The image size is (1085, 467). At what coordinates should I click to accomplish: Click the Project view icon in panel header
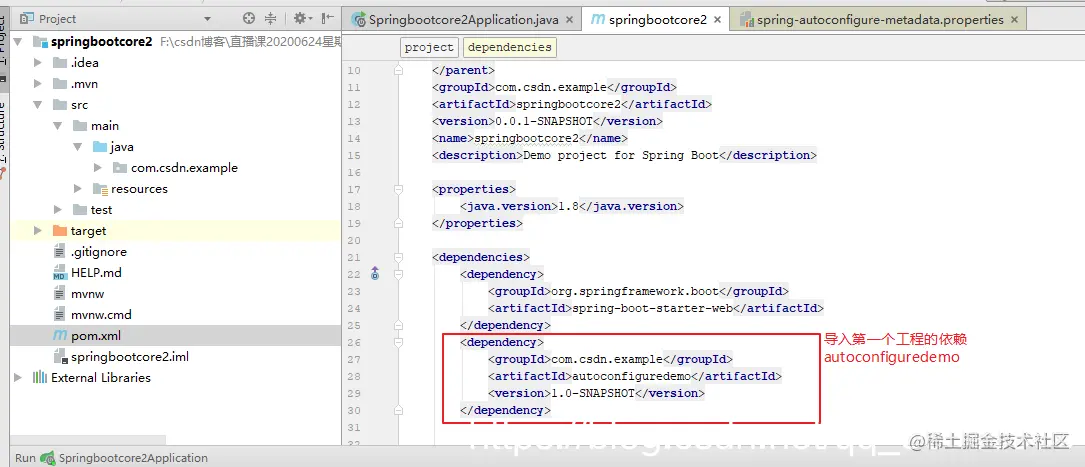click(27, 19)
